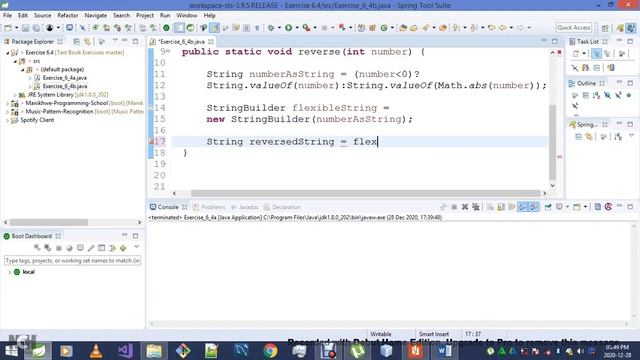Click the Pin Console icon
This screenshot has height=360, width=640.
pyautogui.click(x=548, y=207)
